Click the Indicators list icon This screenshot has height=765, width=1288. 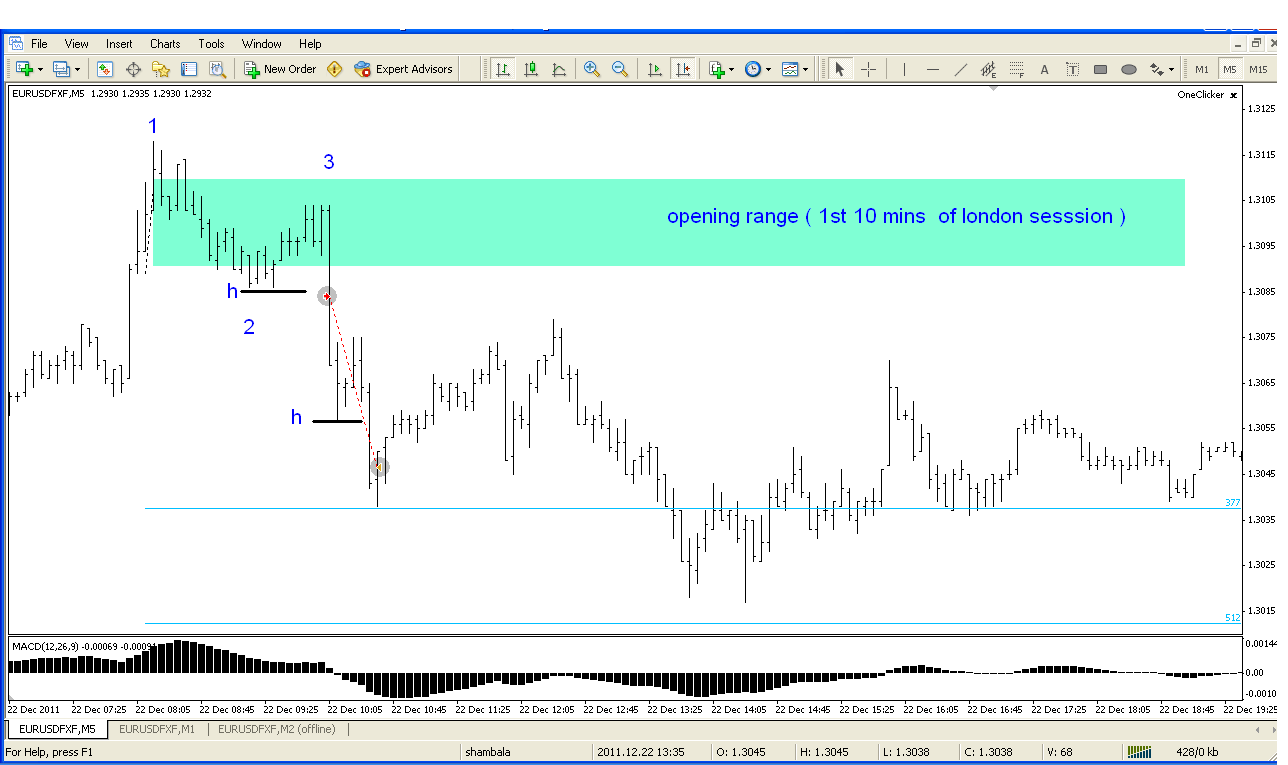716,69
